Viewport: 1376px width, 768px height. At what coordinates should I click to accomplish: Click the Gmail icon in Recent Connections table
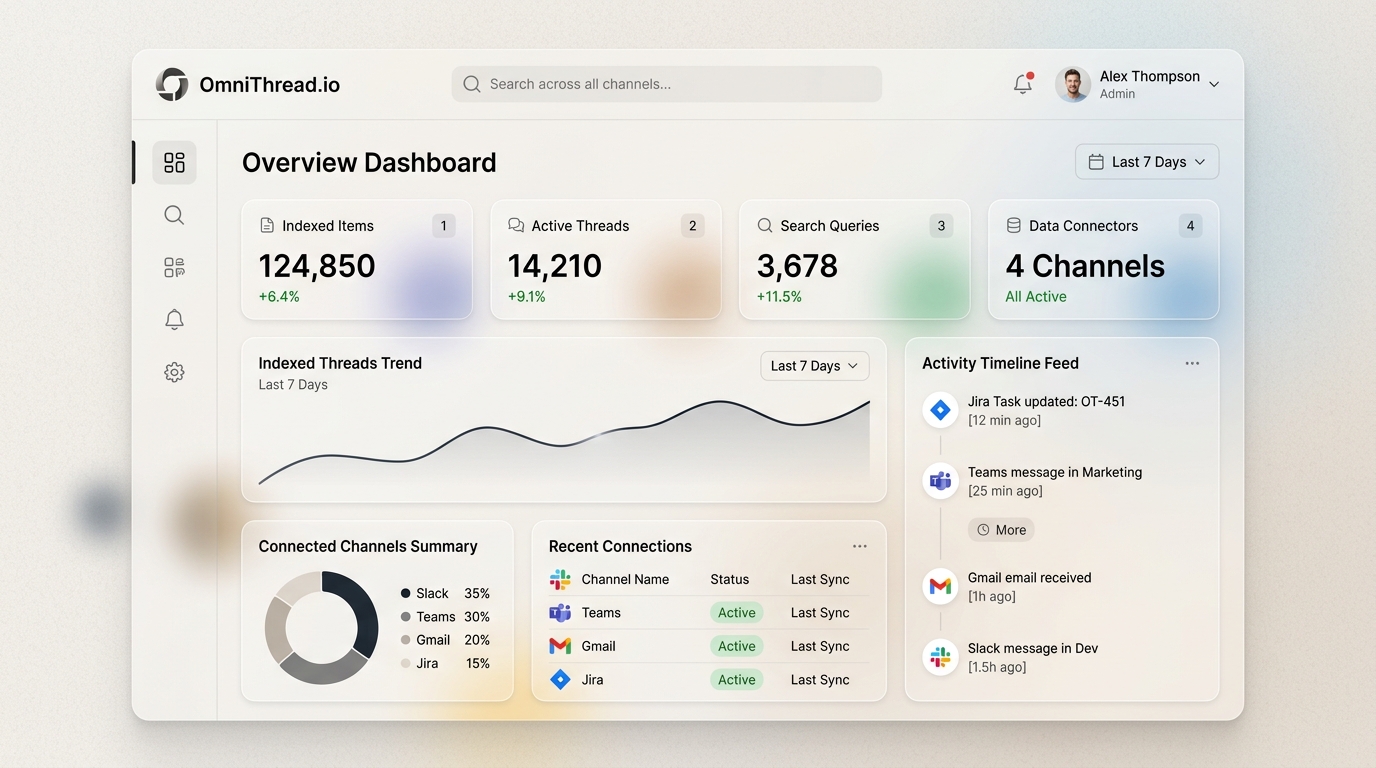560,646
